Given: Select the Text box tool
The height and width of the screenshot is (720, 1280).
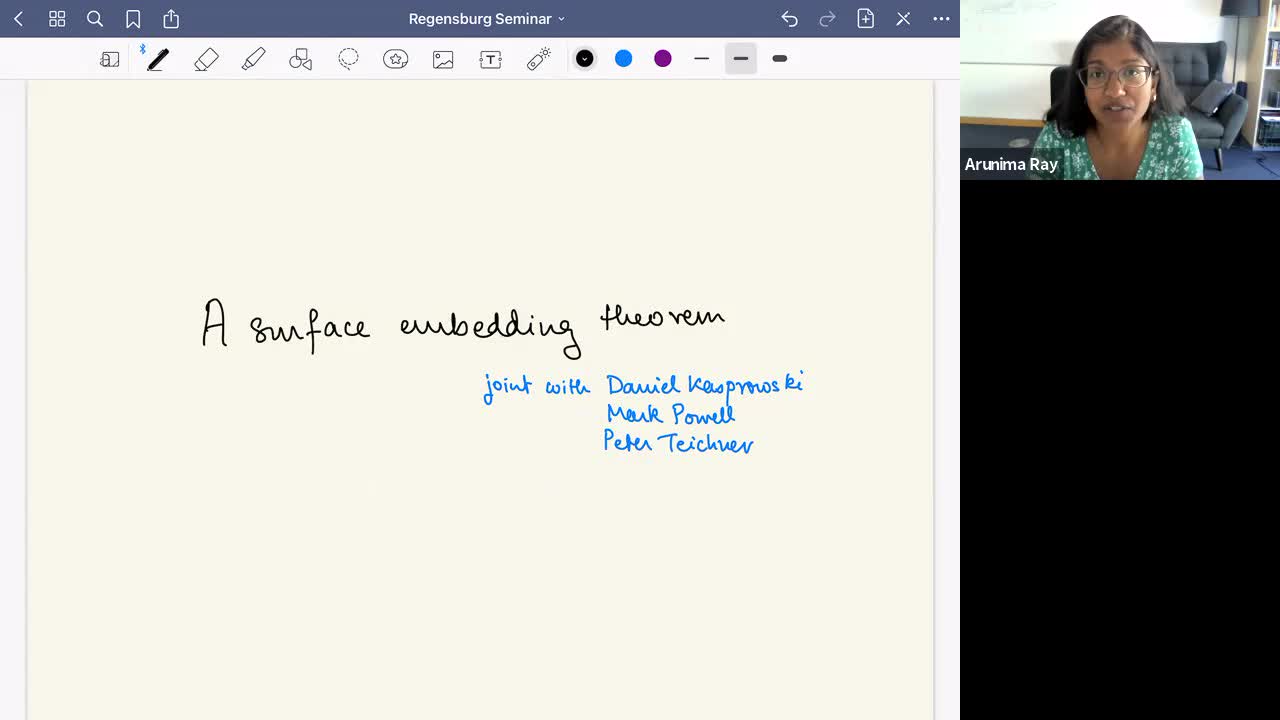Looking at the screenshot, I should pos(490,59).
